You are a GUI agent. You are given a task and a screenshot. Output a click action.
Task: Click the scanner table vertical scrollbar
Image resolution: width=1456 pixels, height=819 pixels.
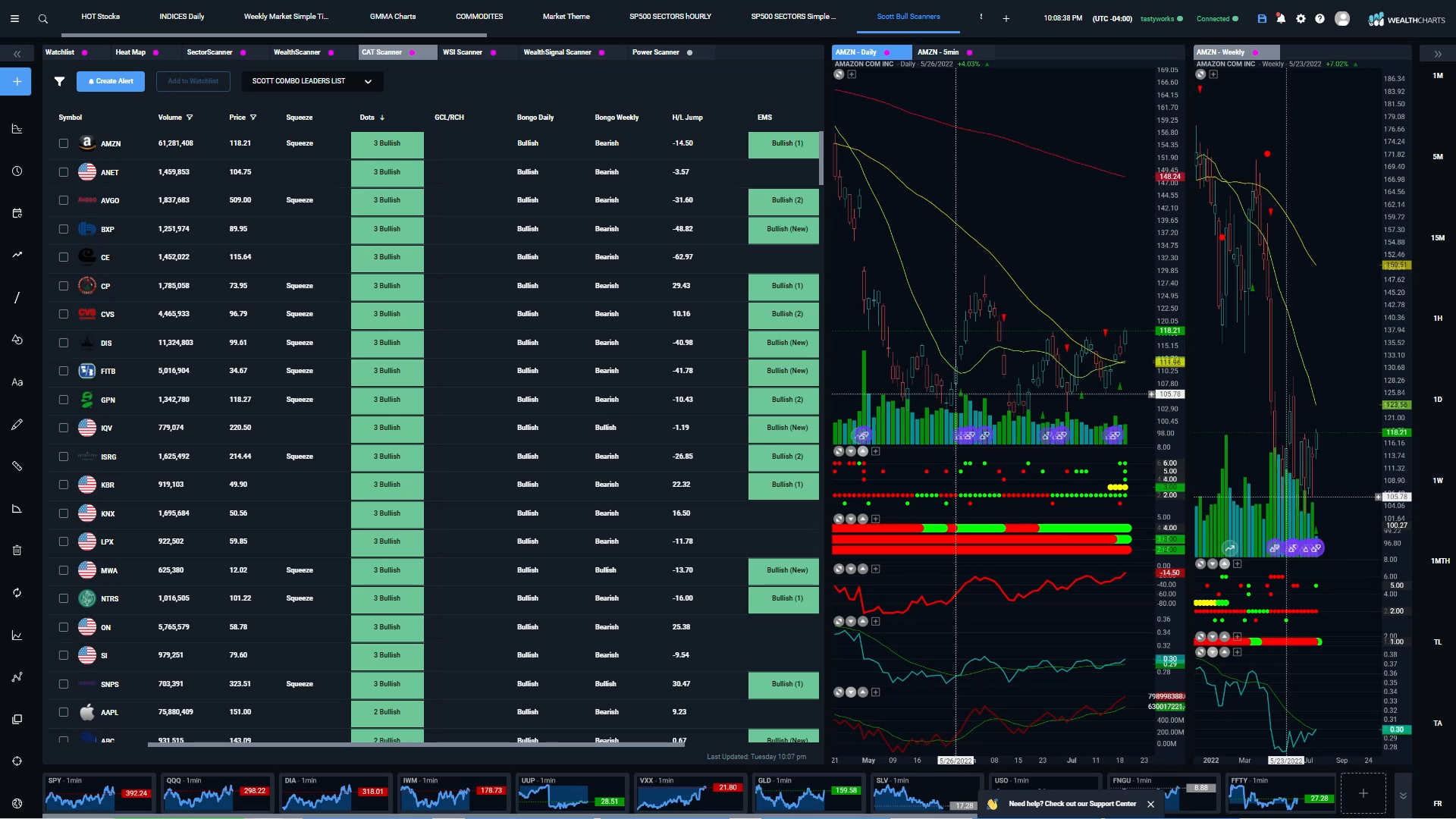pos(821,158)
